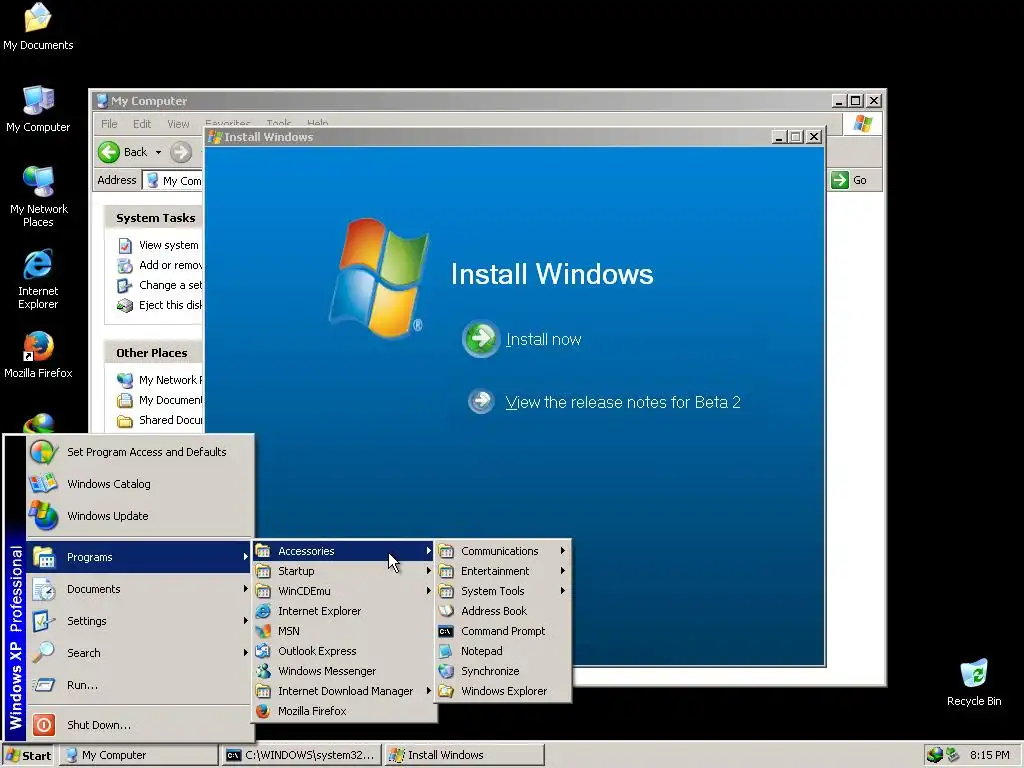Expand the Communications submenu
1024x768 pixels.
tap(503, 551)
